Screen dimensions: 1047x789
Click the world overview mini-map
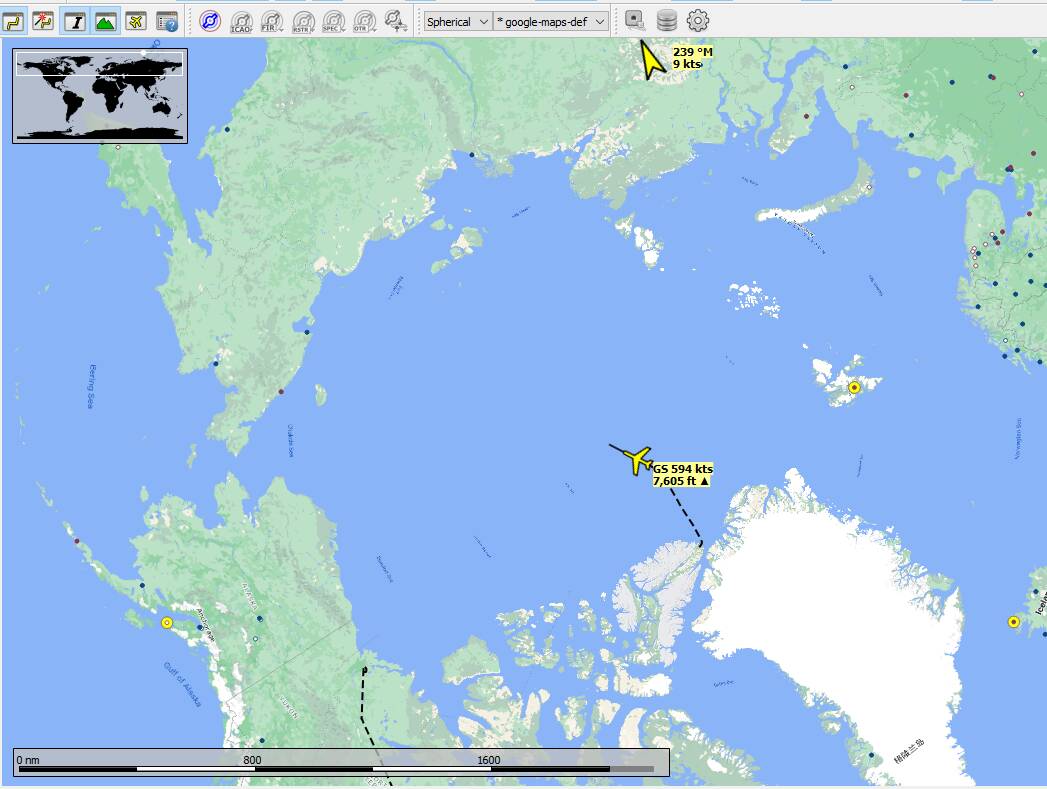click(x=100, y=95)
